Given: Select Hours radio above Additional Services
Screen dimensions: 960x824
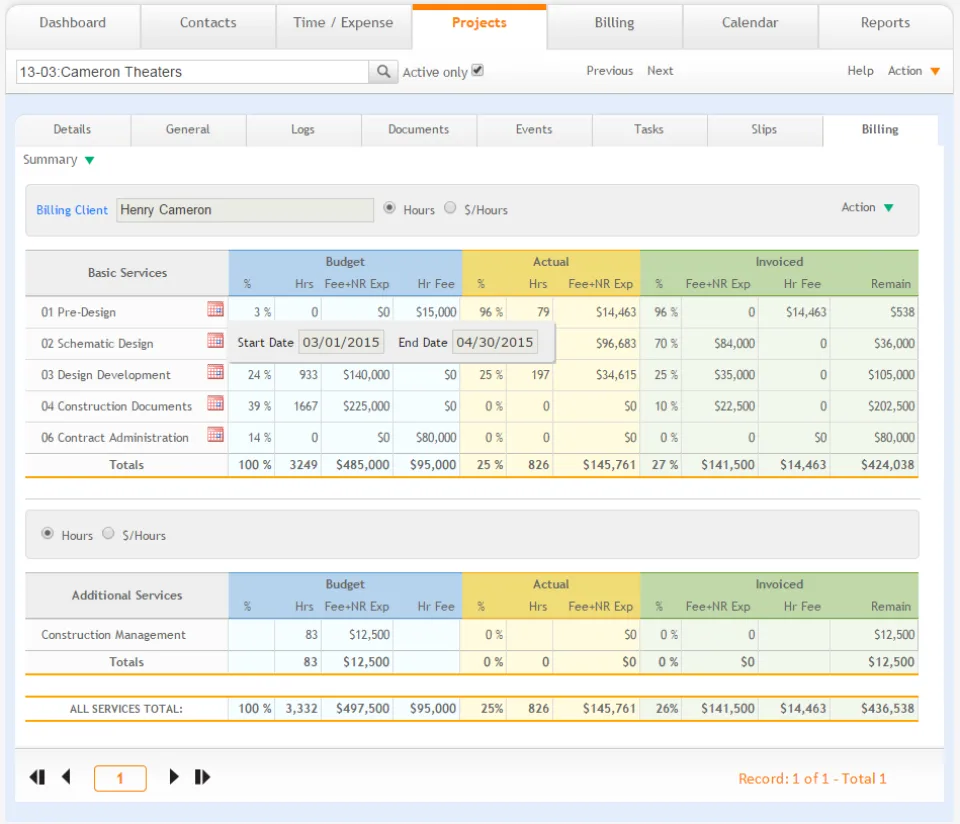Looking at the screenshot, I should click(47, 533).
